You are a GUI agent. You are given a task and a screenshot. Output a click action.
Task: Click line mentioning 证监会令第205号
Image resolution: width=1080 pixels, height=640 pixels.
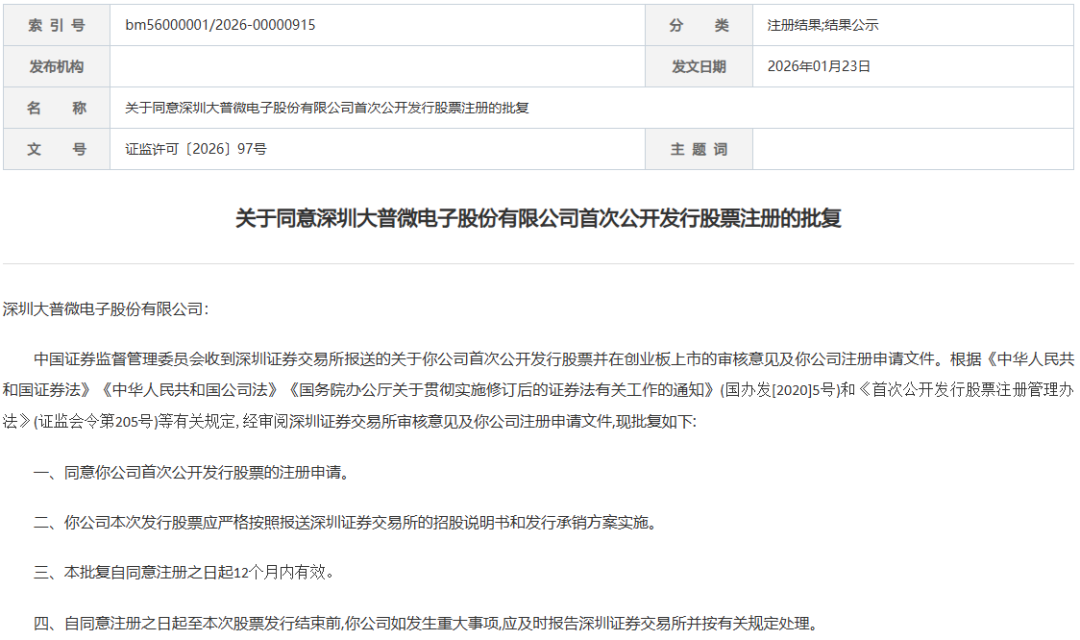click(x=349, y=422)
